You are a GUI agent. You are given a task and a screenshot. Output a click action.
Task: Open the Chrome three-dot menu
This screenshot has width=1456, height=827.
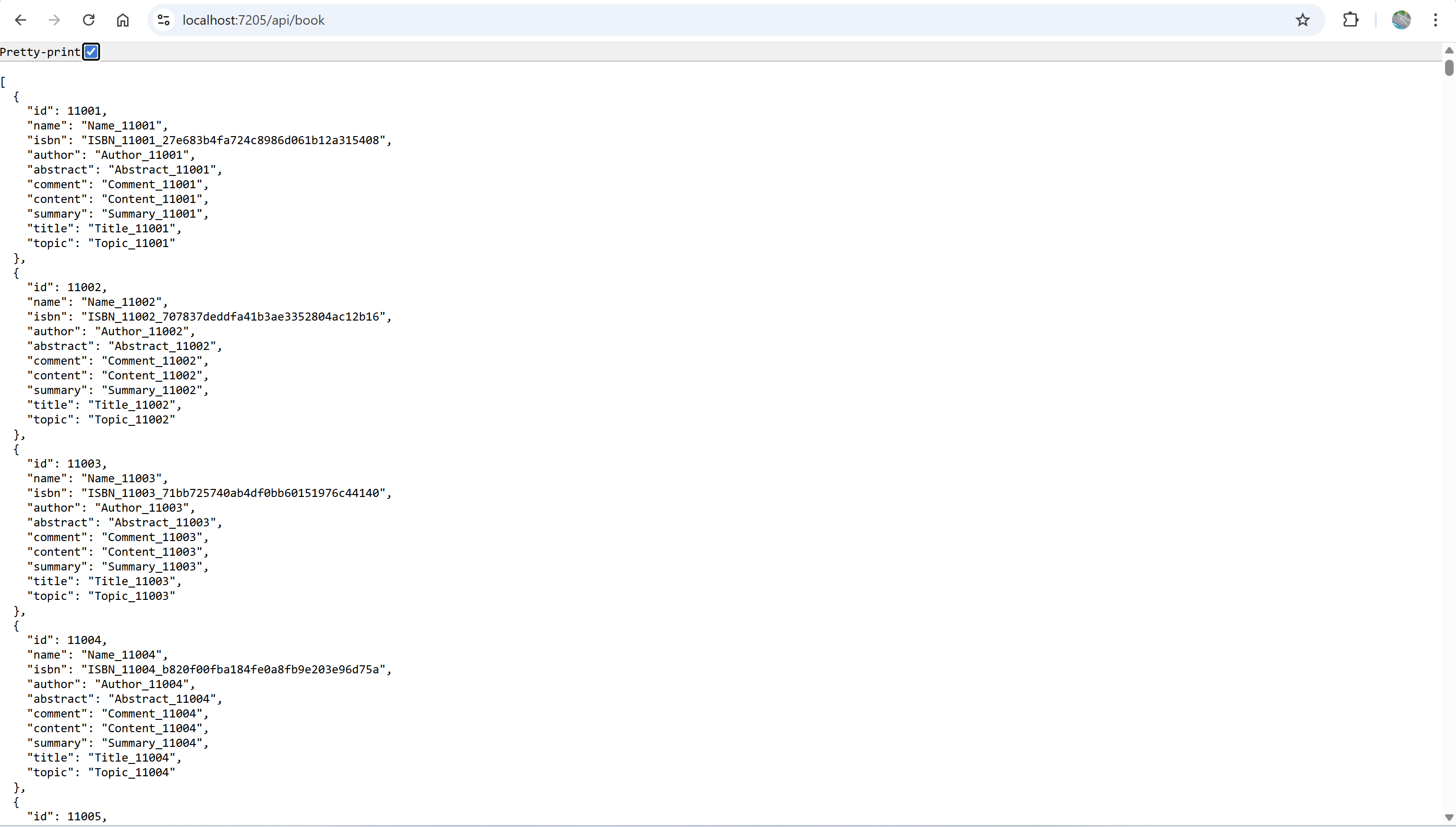tap(1436, 20)
